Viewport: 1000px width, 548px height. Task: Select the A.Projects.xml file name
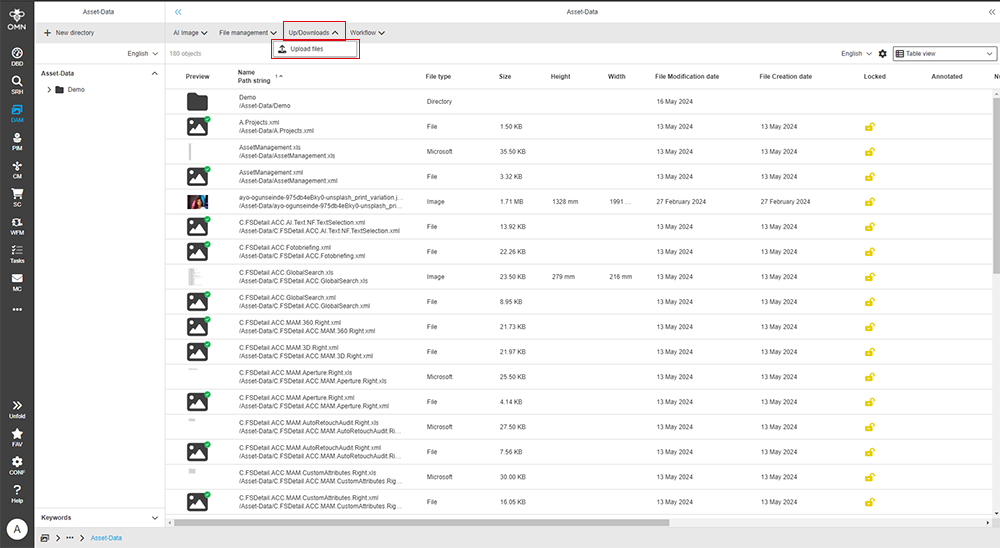(x=259, y=122)
